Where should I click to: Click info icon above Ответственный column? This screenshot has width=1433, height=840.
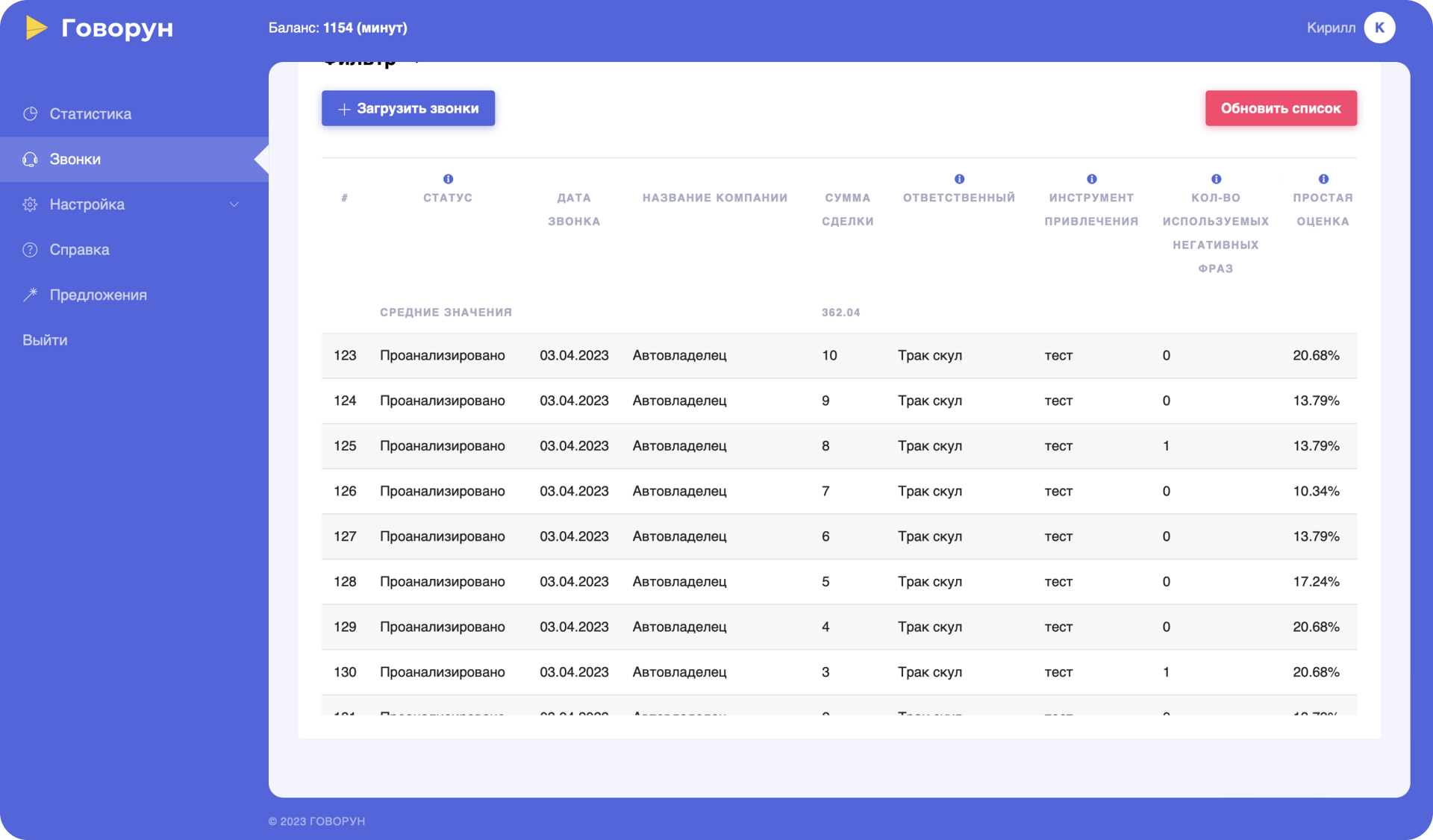(959, 179)
